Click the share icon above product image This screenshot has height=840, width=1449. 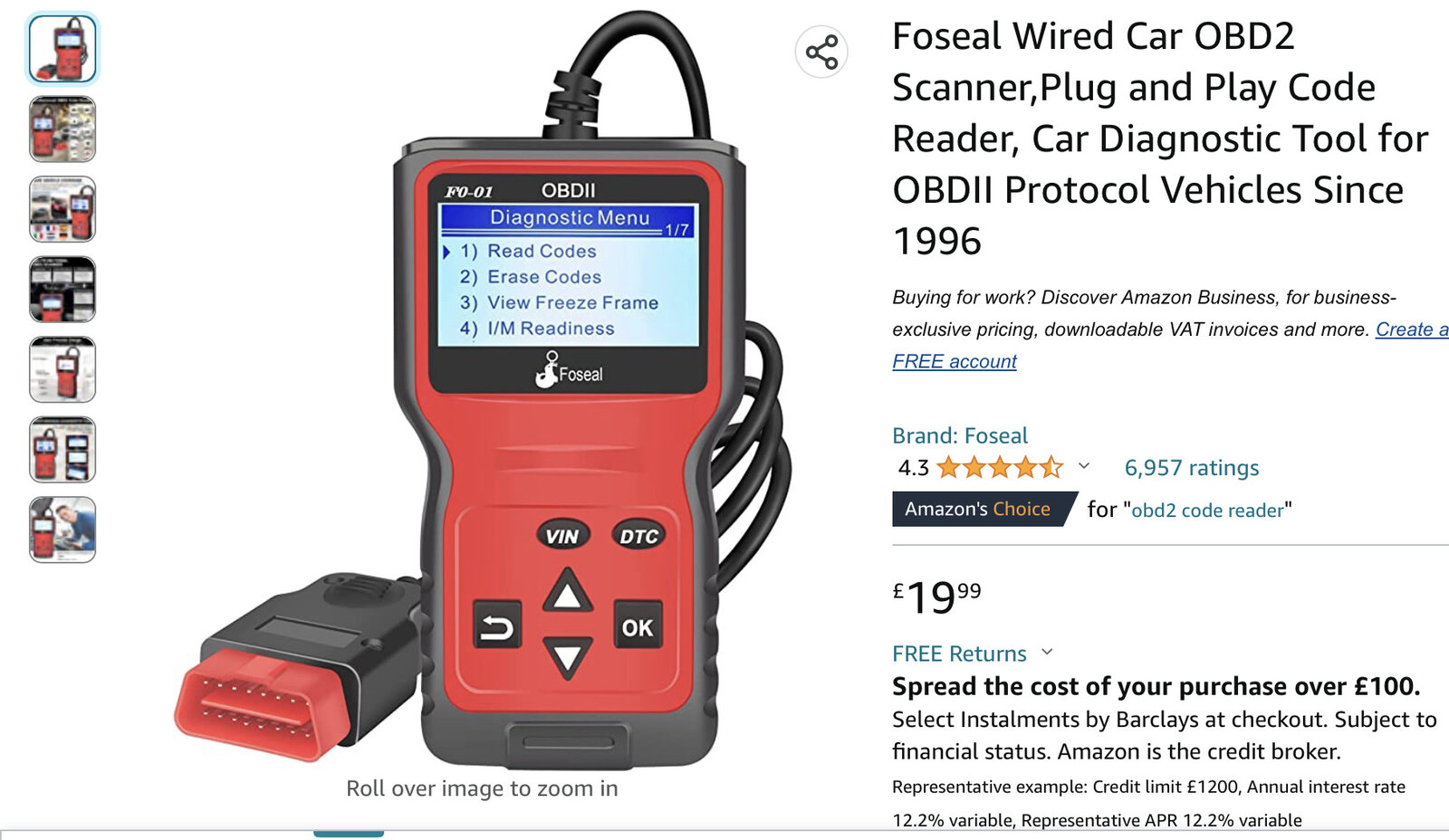[x=821, y=52]
